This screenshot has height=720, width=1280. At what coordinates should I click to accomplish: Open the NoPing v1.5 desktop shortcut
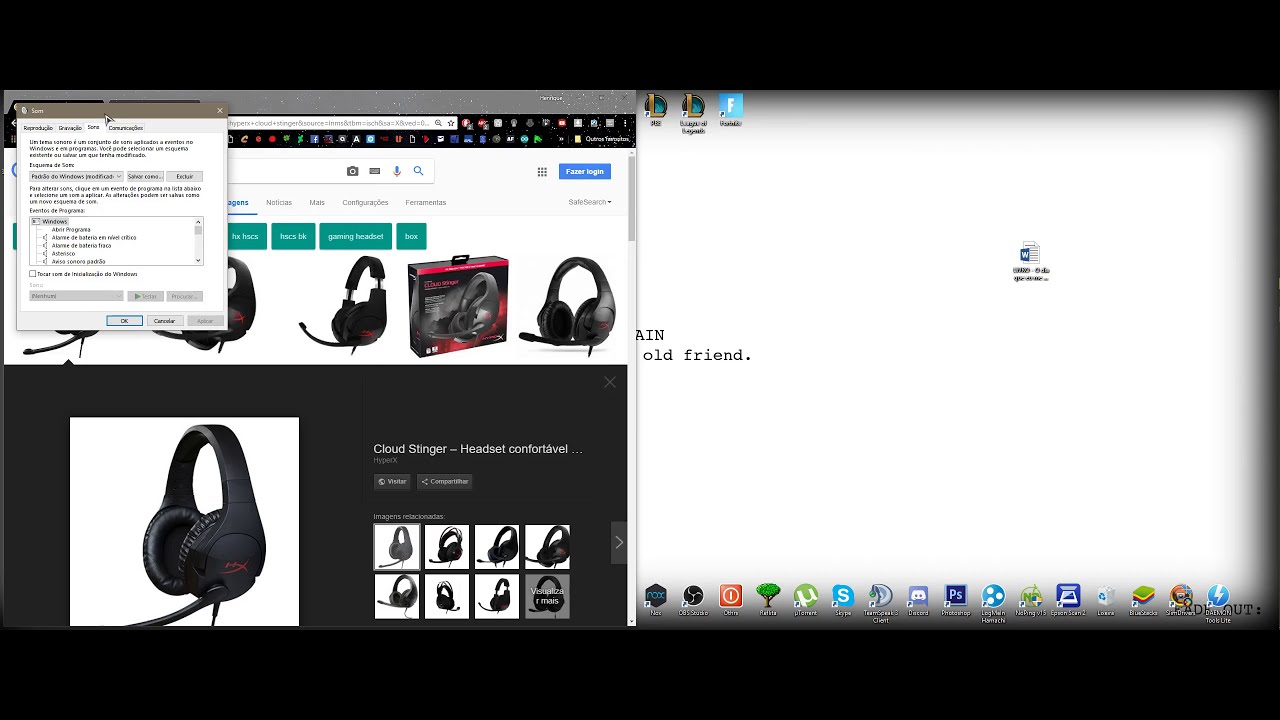coord(1030,599)
